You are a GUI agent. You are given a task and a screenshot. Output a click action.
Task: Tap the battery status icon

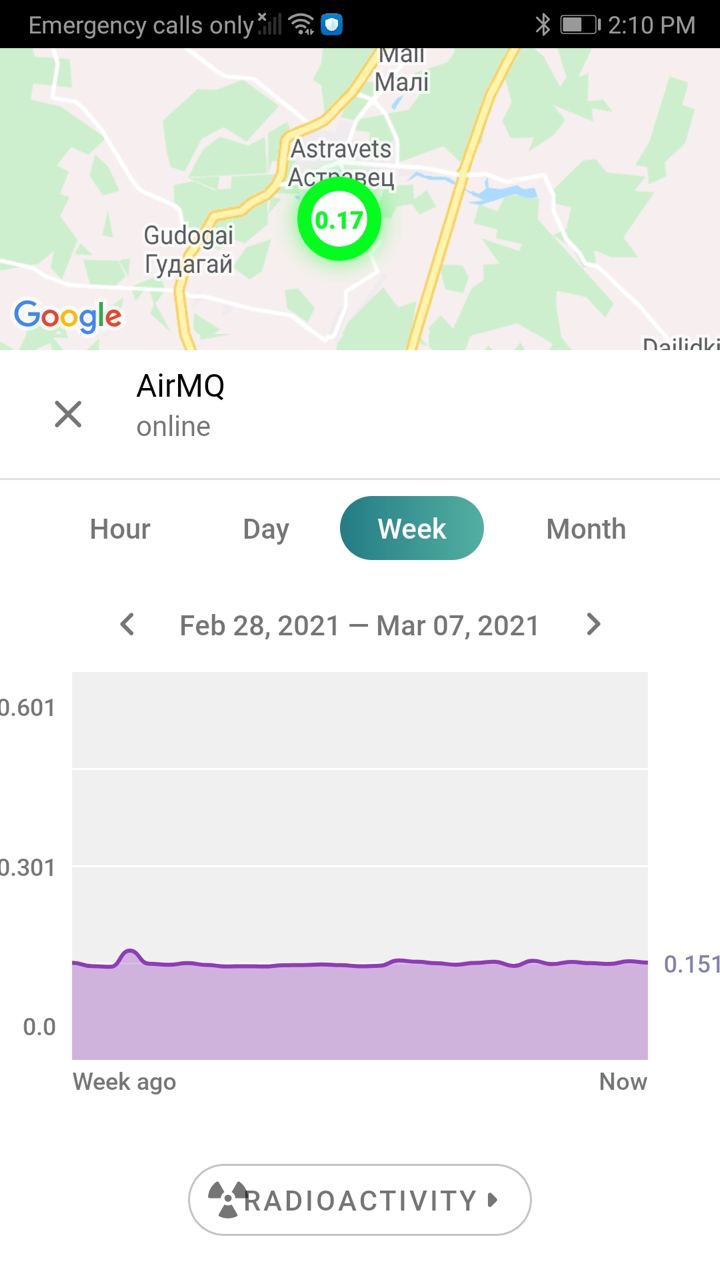pos(579,24)
